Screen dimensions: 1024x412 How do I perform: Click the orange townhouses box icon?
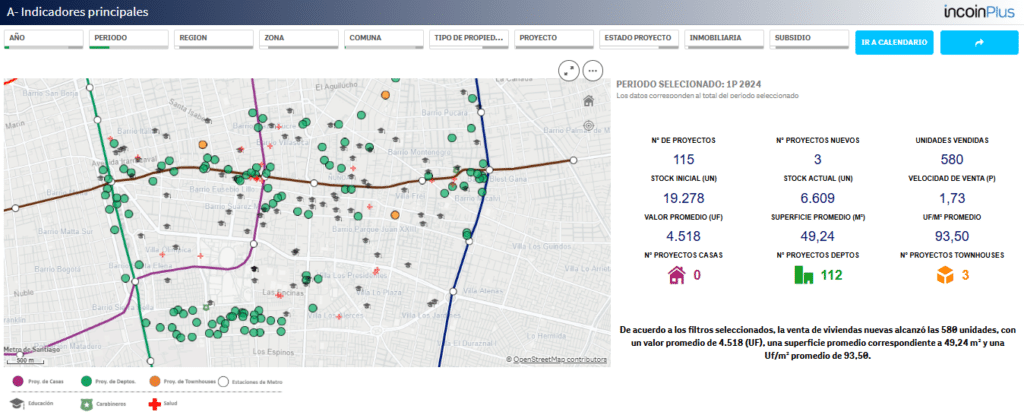[x=945, y=276]
